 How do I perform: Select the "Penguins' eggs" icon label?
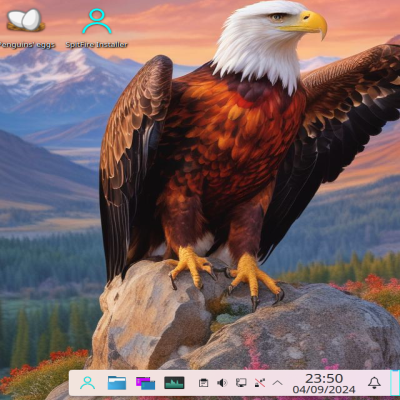27,45
